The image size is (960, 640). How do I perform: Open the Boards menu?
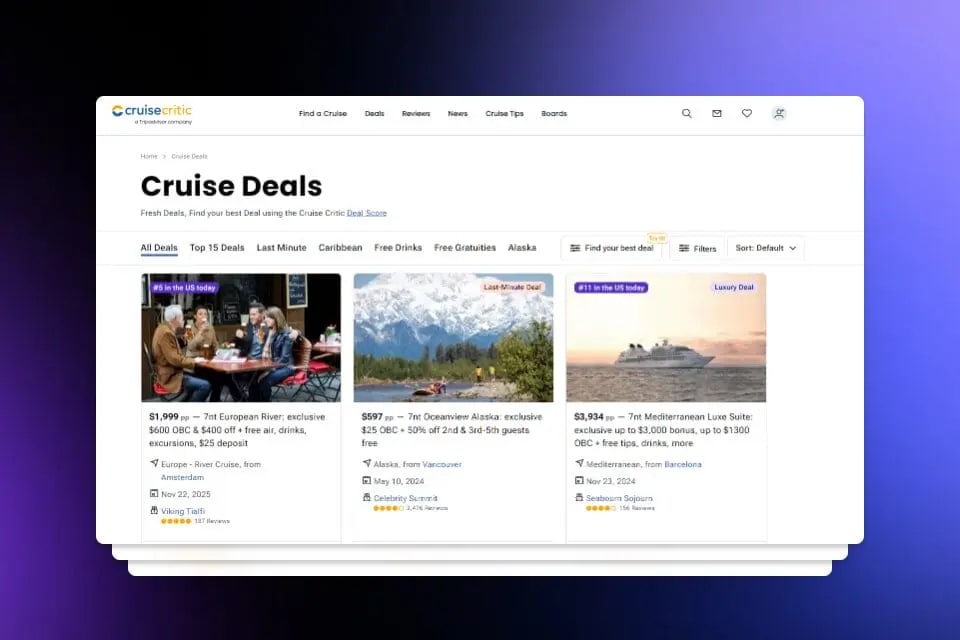coord(554,113)
